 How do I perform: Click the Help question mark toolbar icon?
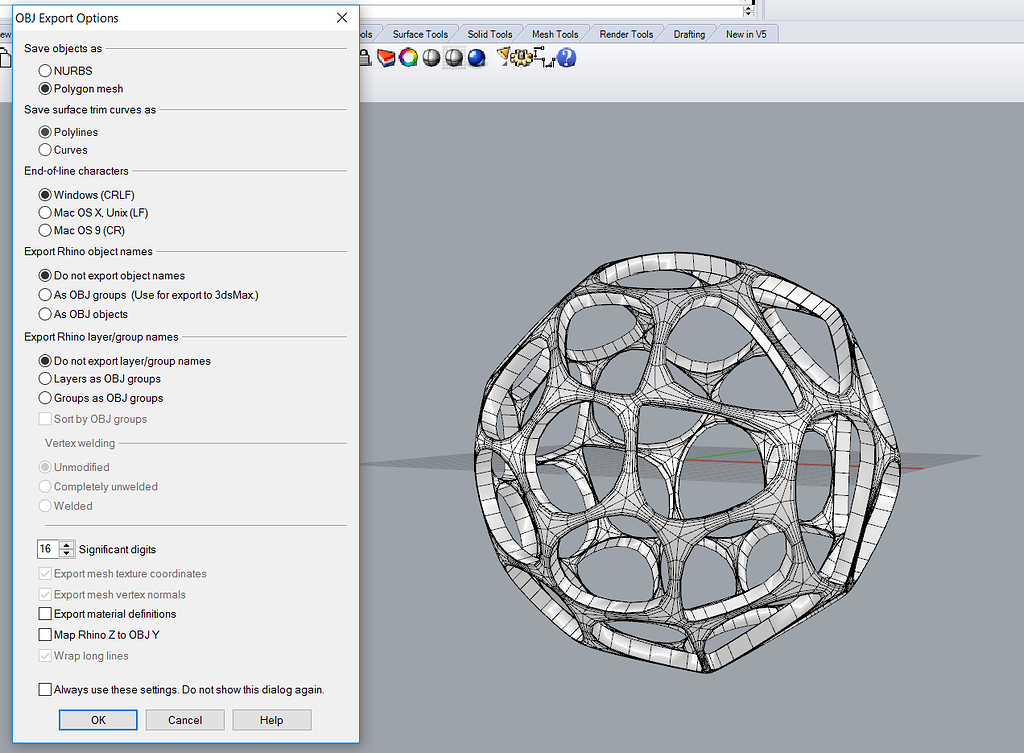565,57
